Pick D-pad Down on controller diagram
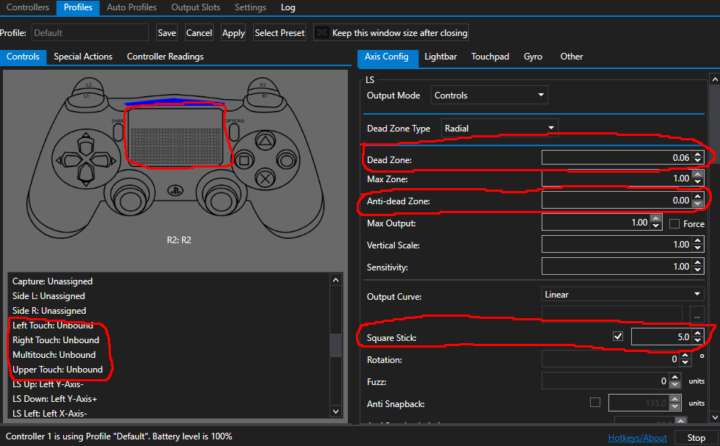The height and width of the screenshot is (446, 720). point(86,175)
